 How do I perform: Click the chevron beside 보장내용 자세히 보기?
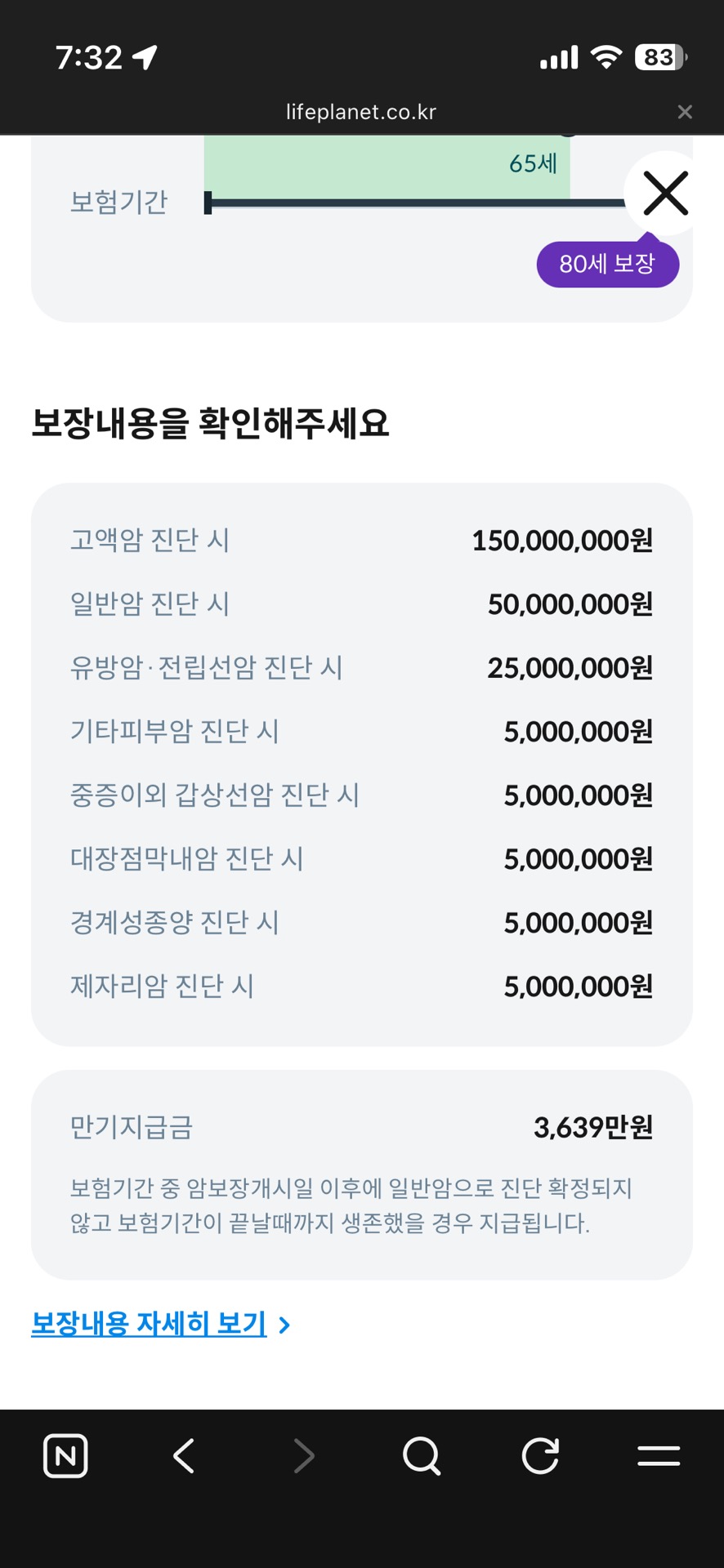284,1325
